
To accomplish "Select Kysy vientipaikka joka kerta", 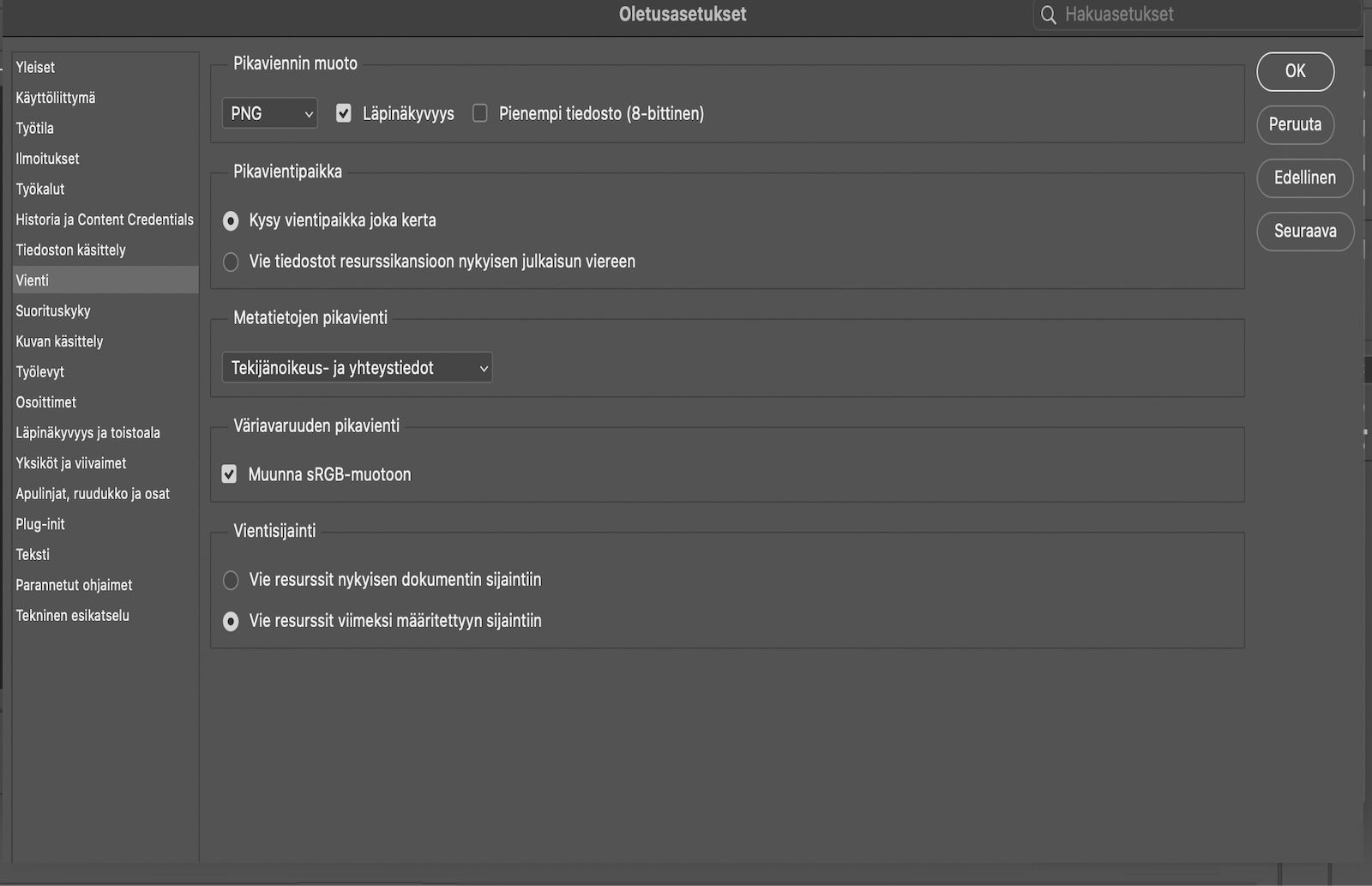I will click(231, 220).
